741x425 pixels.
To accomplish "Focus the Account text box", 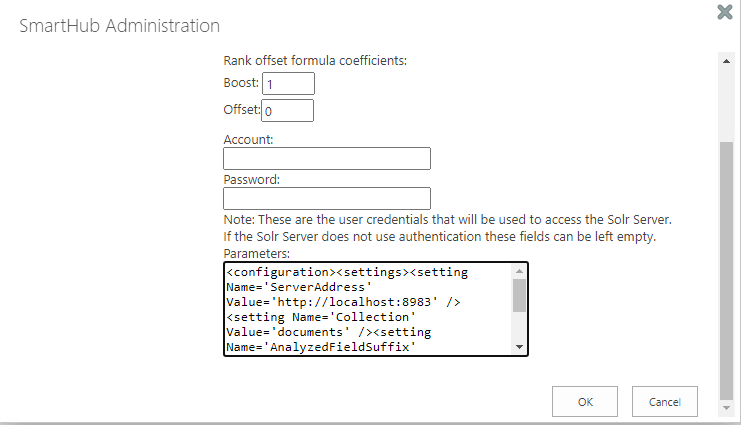I will pos(326,159).
